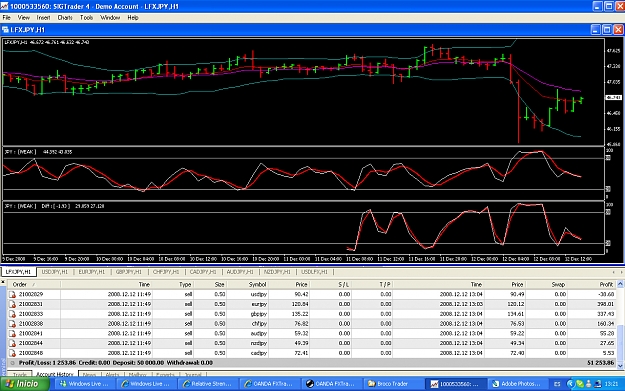Screen dimensions: 625x391
Task: Click the order icon for order 21002844
Action: point(12,343)
